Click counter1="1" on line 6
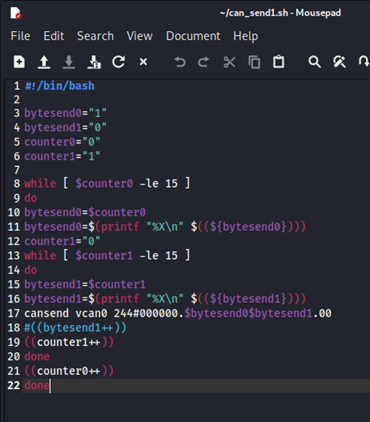The height and width of the screenshot is (422, 370). pyautogui.click(x=62, y=156)
